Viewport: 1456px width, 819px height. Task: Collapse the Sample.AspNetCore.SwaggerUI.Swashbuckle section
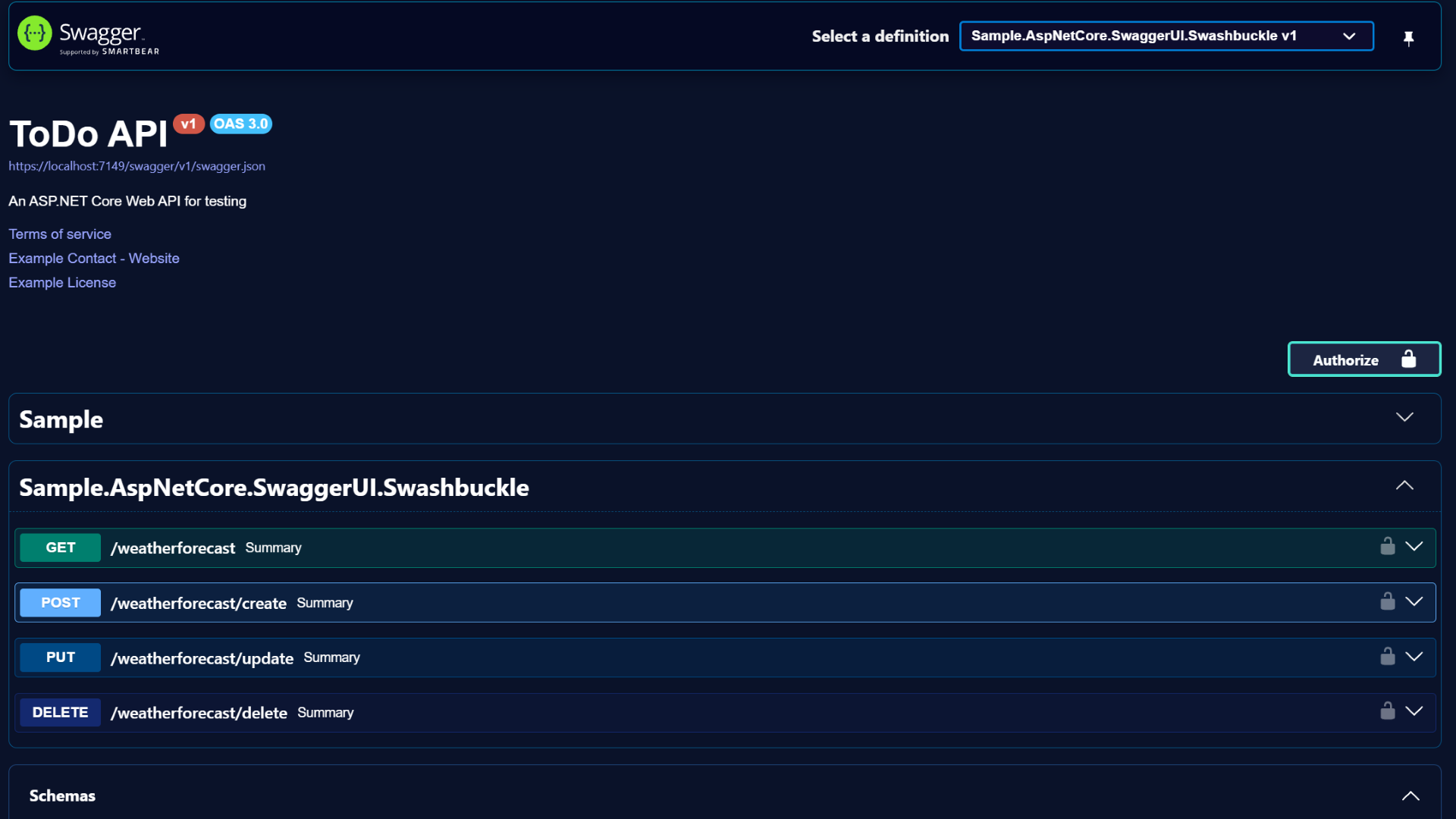[1404, 486]
